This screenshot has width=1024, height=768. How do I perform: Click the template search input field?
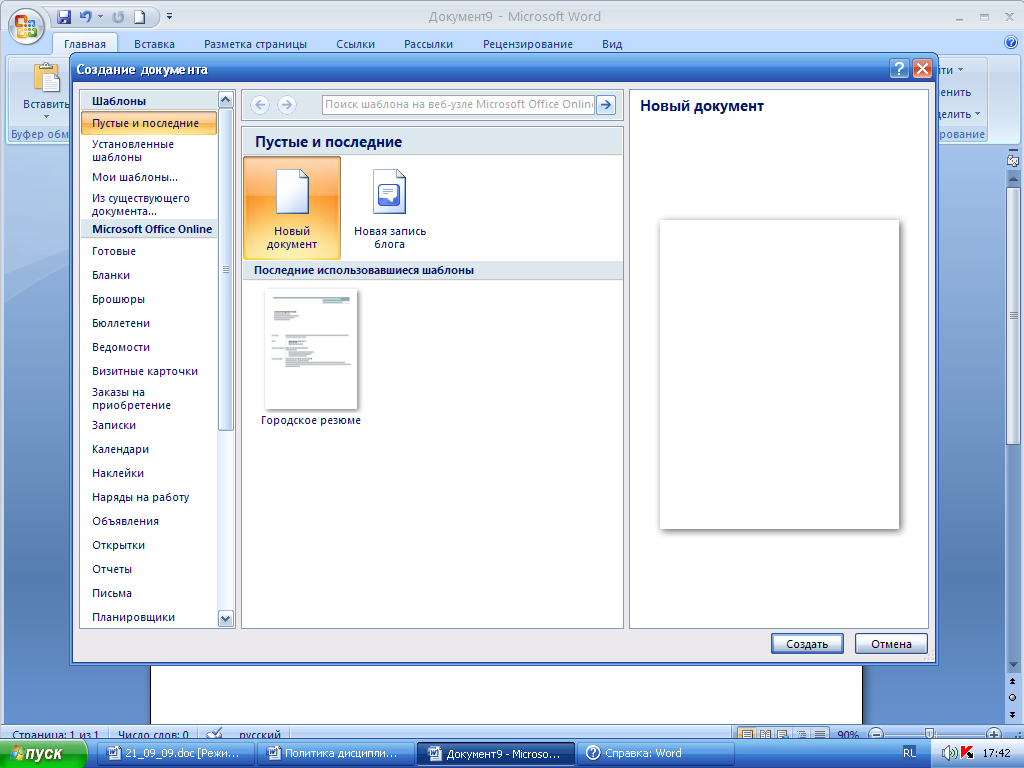[x=458, y=104]
